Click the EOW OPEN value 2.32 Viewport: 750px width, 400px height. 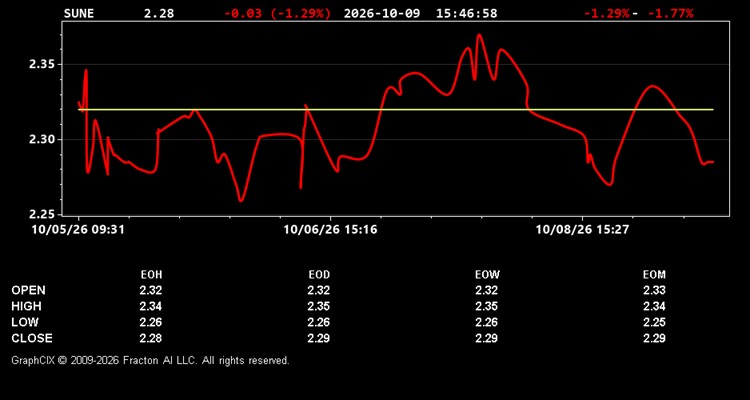click(x=486, y=290)
